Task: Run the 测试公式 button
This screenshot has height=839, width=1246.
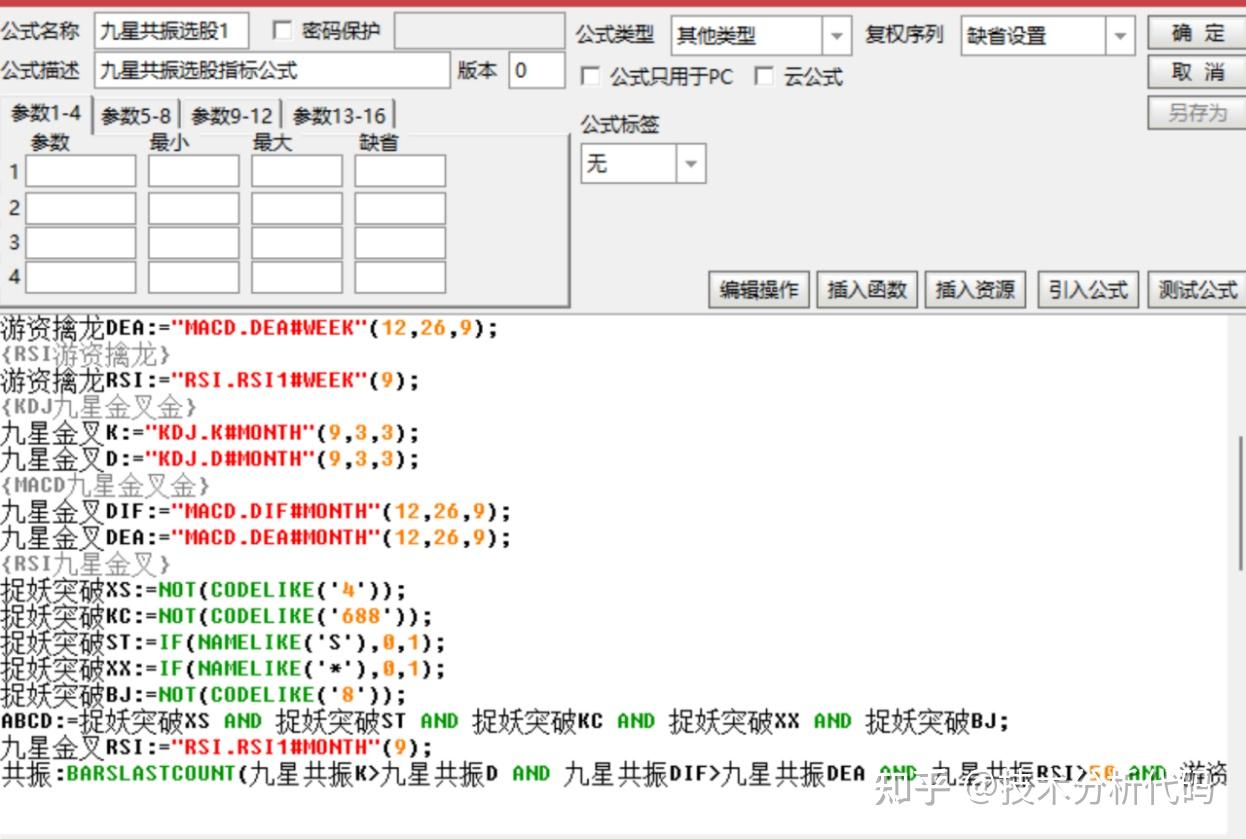Action: 1197,289
